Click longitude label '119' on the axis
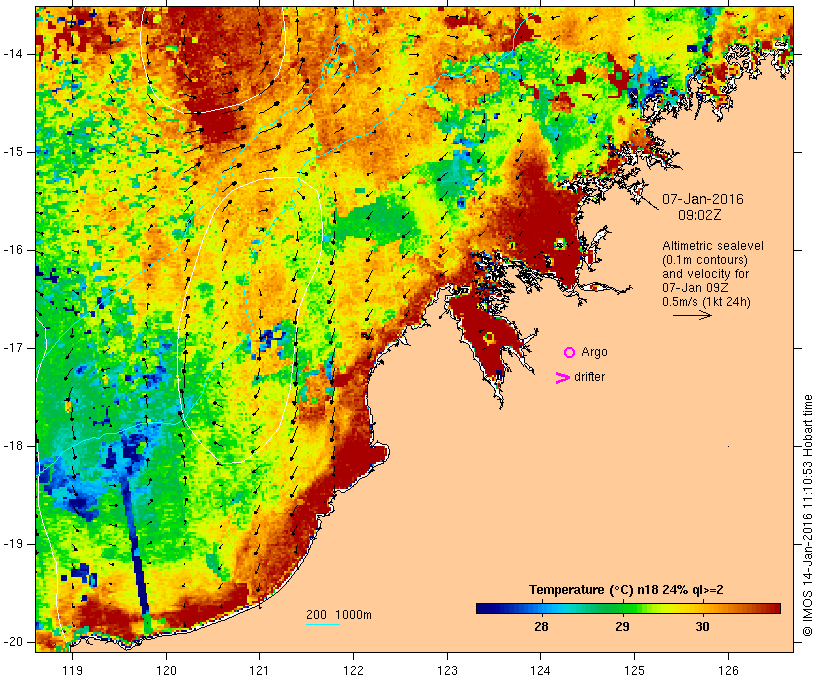 72,670
